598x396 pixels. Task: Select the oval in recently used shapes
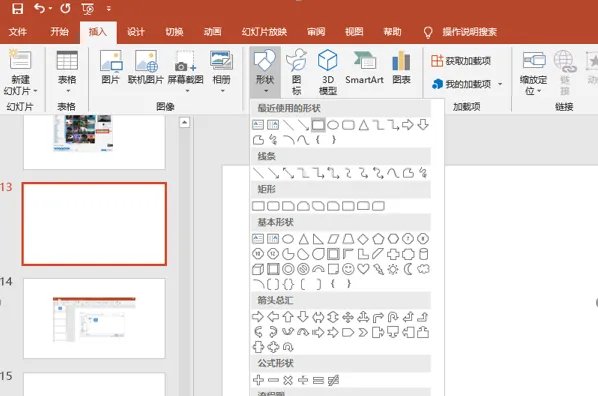pos(333,125)
